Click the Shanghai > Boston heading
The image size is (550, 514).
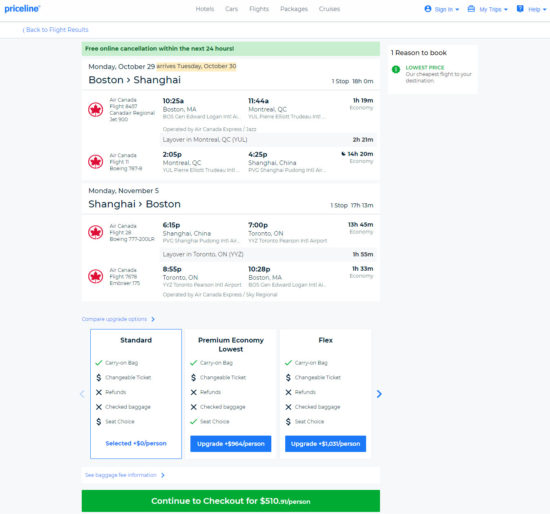pyautogui.click(x=135, y=204)
